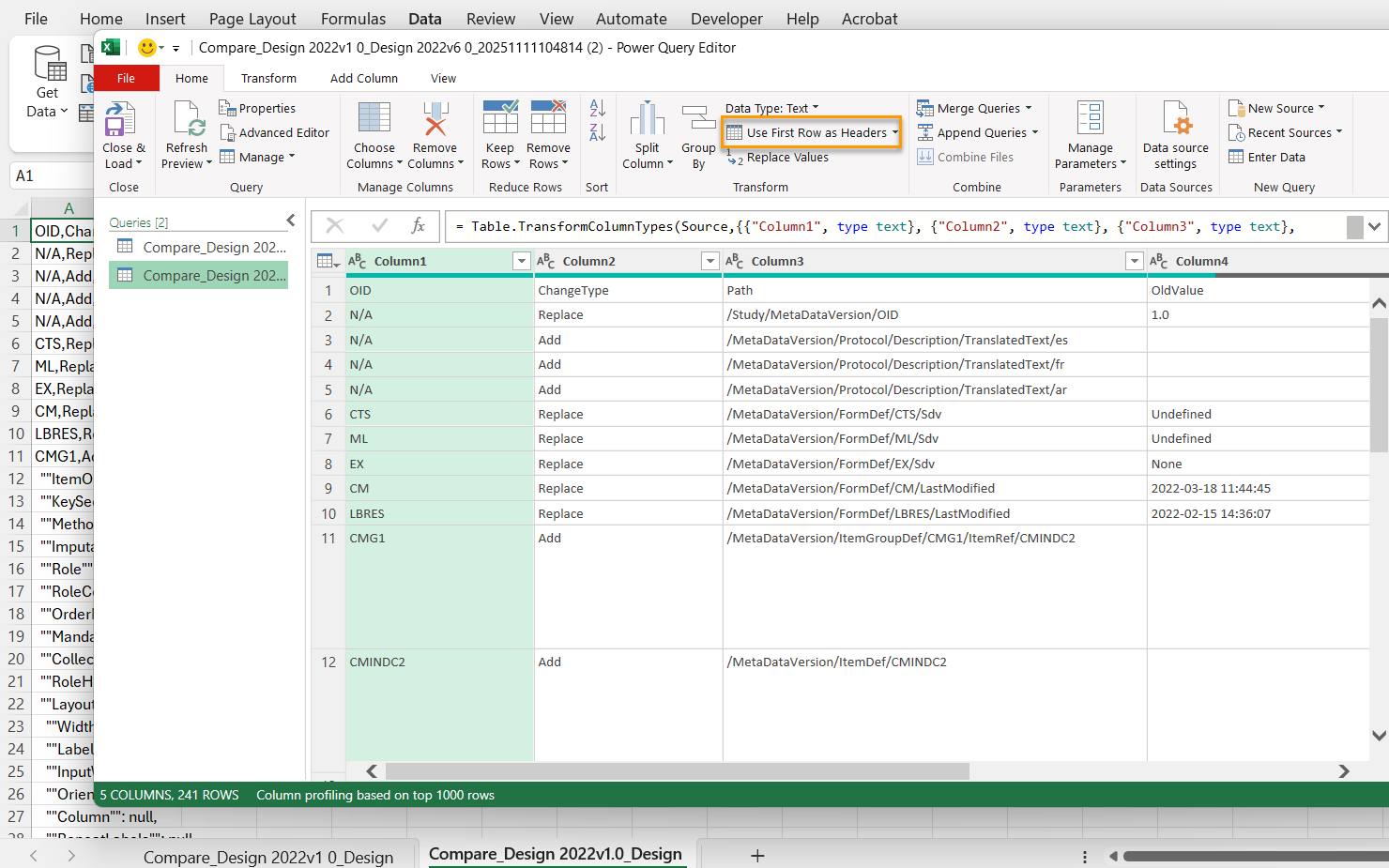Click the Refresh Preview icon
Screen dimensions: 1389x868
pos(188,120)
